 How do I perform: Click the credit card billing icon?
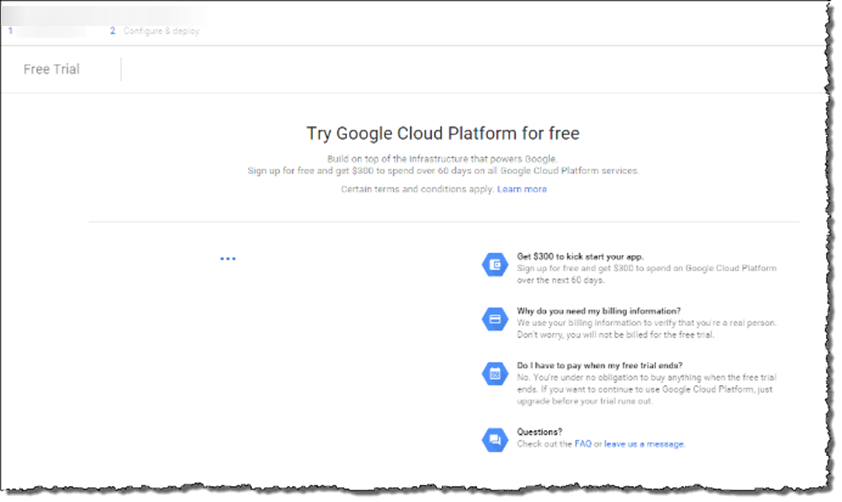pyautogui.click(x=494, y=319)
